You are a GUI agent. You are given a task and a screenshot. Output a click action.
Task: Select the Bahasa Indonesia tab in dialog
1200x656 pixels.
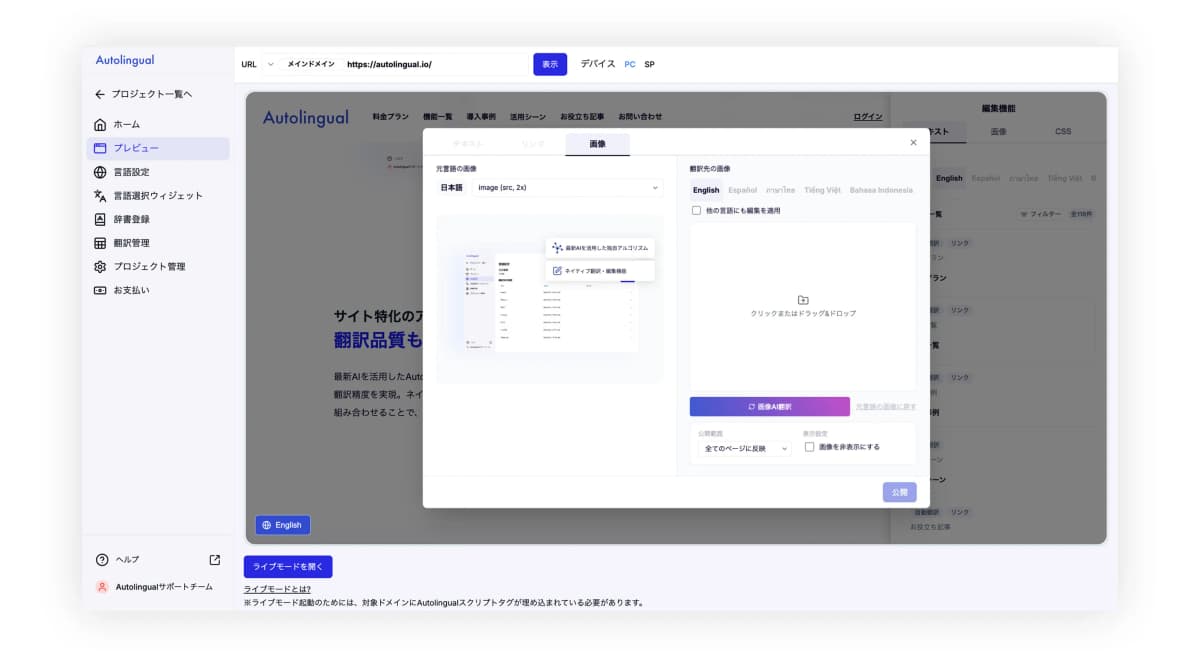click(881, 190)
